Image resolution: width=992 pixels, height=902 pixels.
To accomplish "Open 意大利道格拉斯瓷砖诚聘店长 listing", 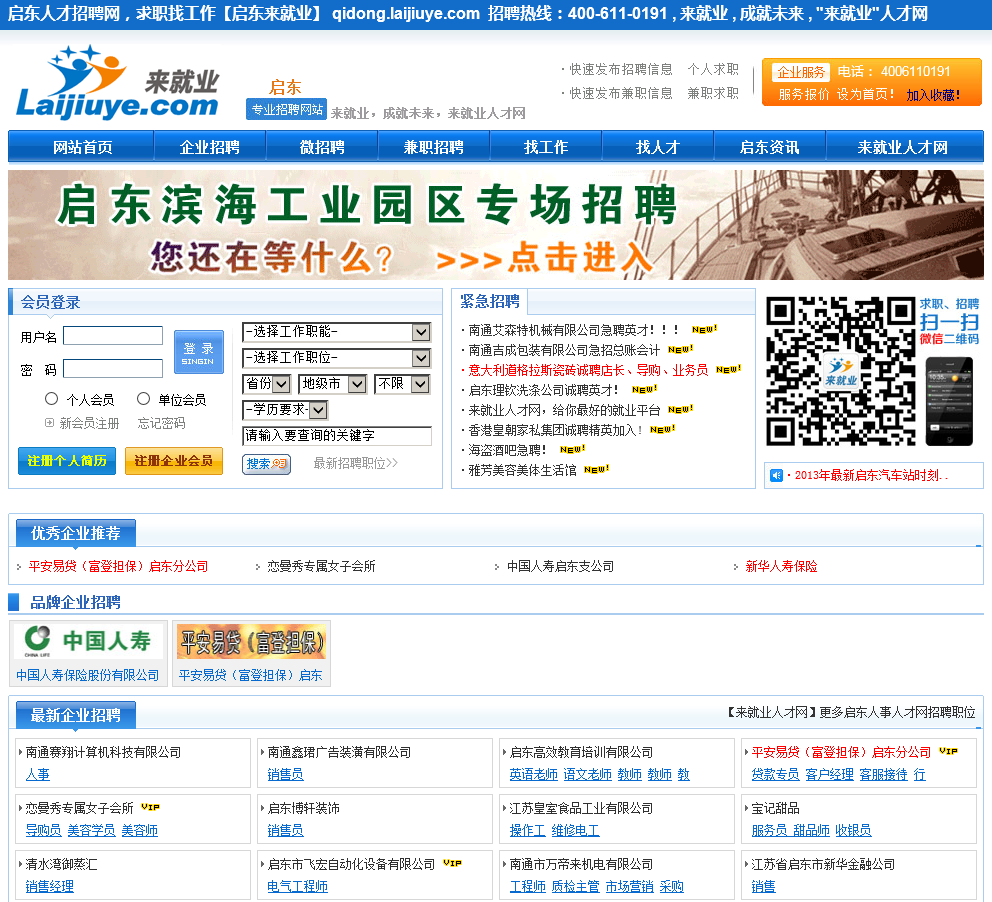I will pyautogui.click(x=588, y=370).
